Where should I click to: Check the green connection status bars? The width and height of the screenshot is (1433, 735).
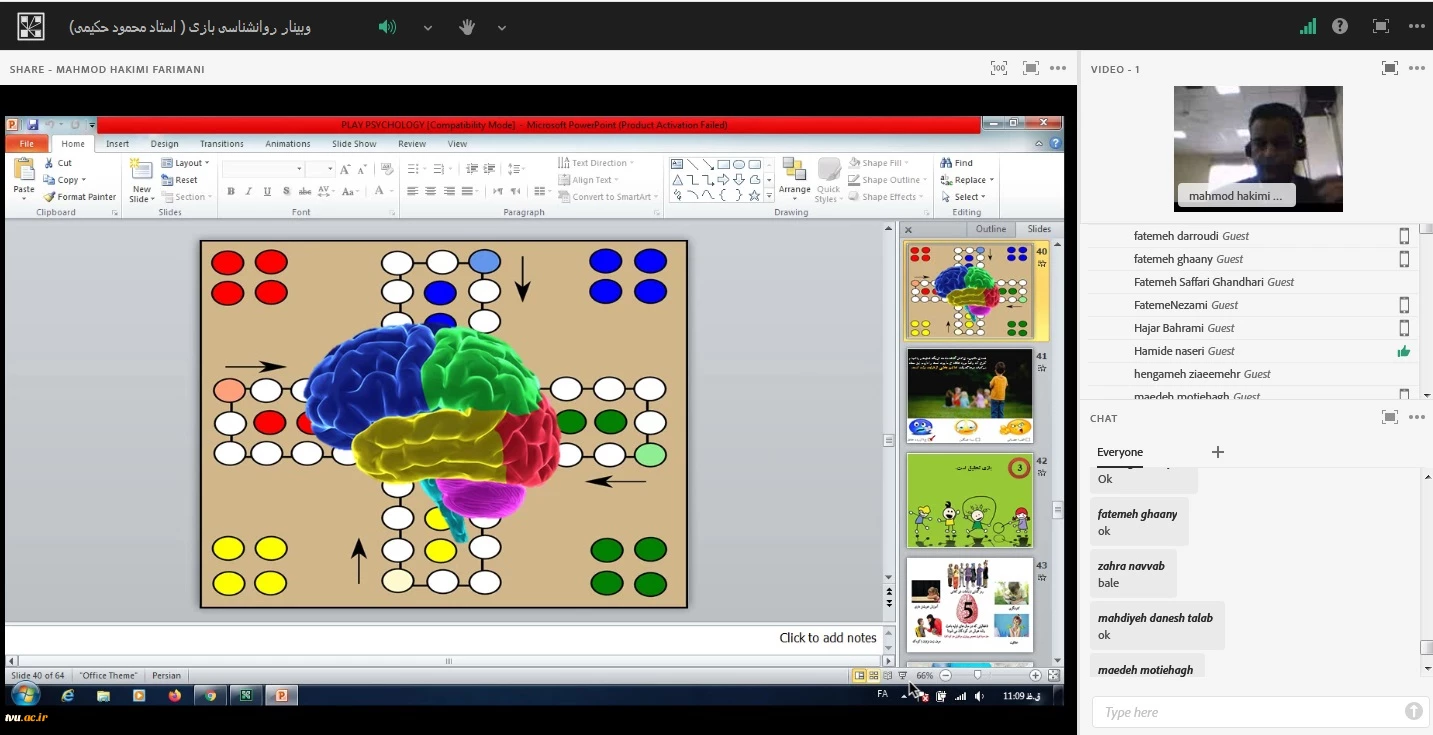click(x=1308, y=27)
